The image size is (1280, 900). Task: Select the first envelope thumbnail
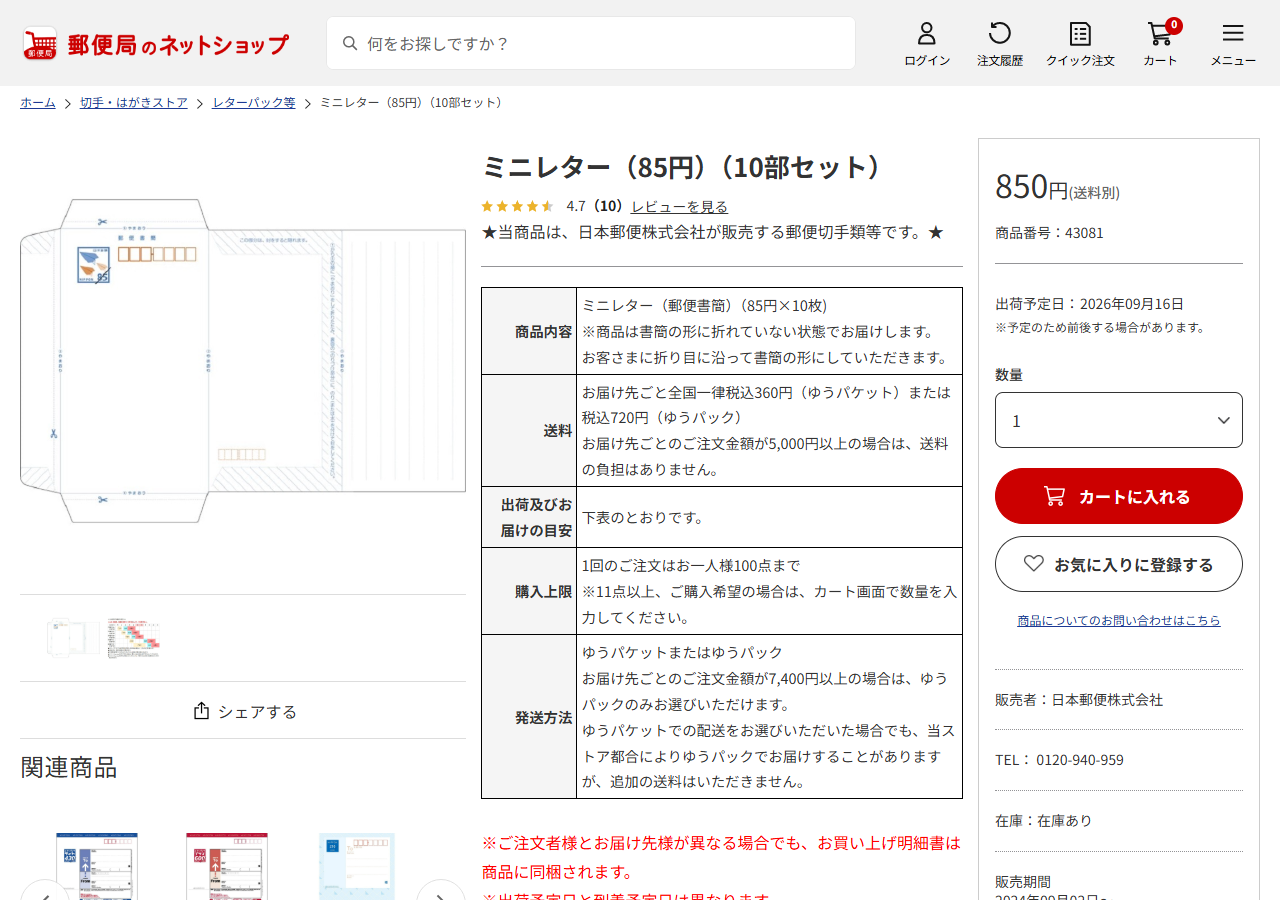point(75,638)
